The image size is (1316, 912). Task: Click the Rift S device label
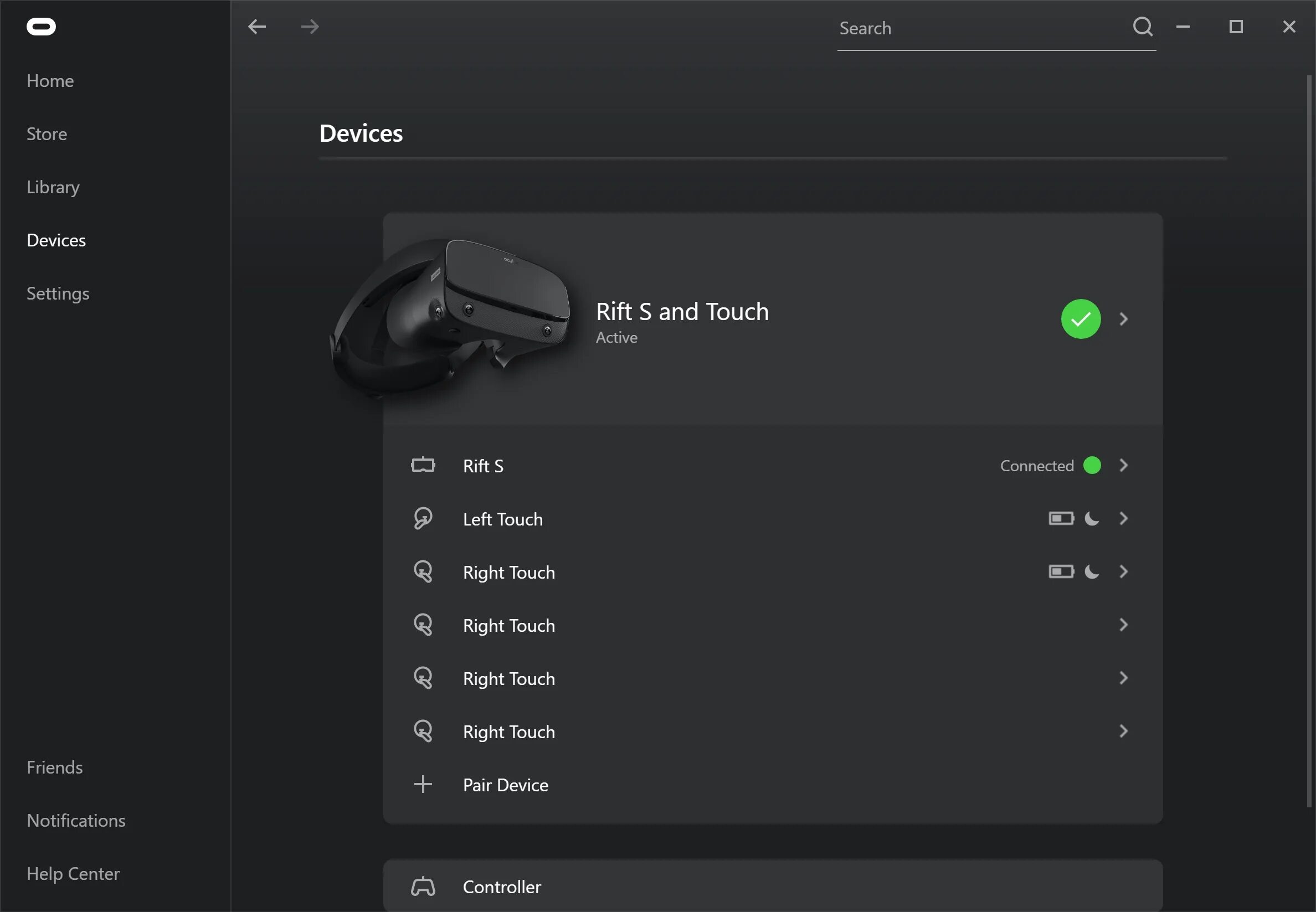[x=483, y=466]
